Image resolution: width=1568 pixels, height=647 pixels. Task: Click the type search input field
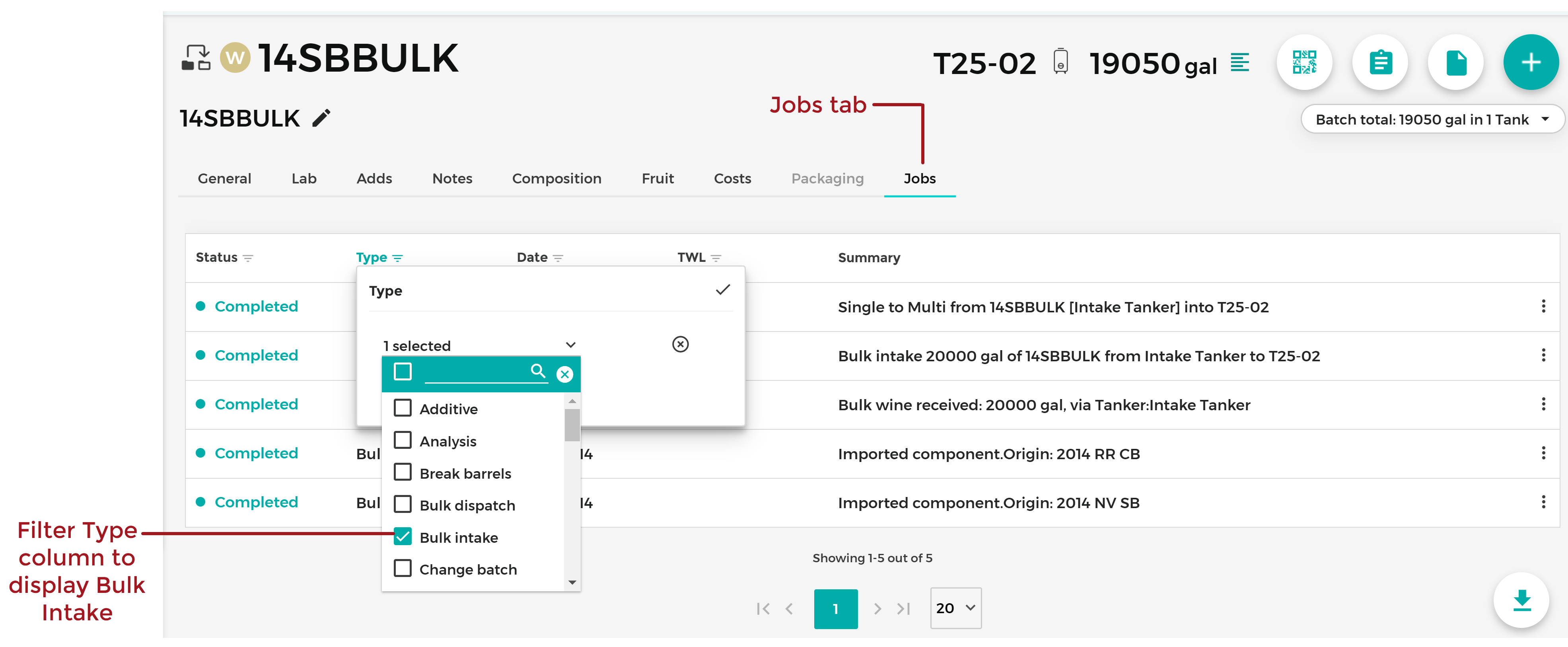(475, 372)
